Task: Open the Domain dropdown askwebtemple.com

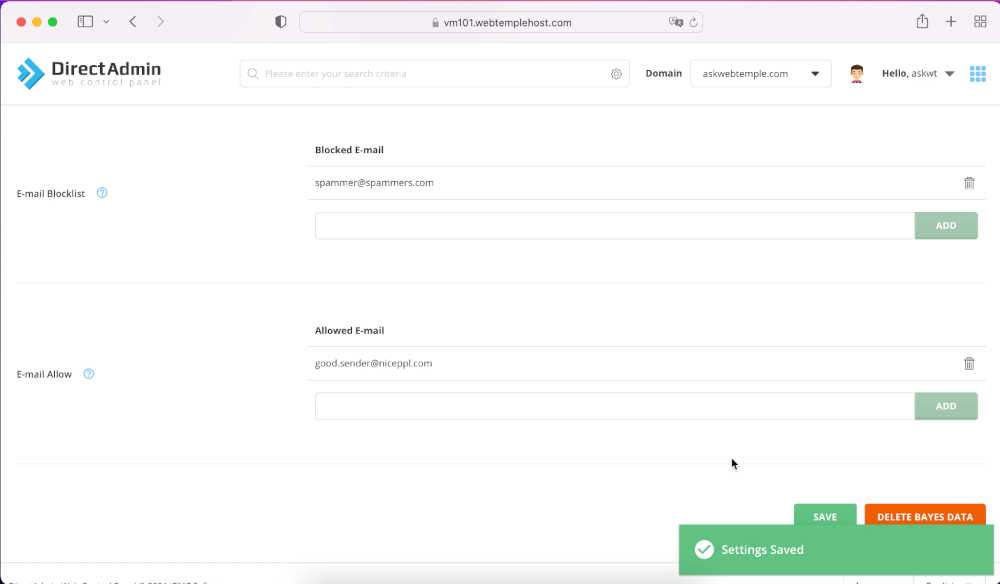Action: coord(761,74)
